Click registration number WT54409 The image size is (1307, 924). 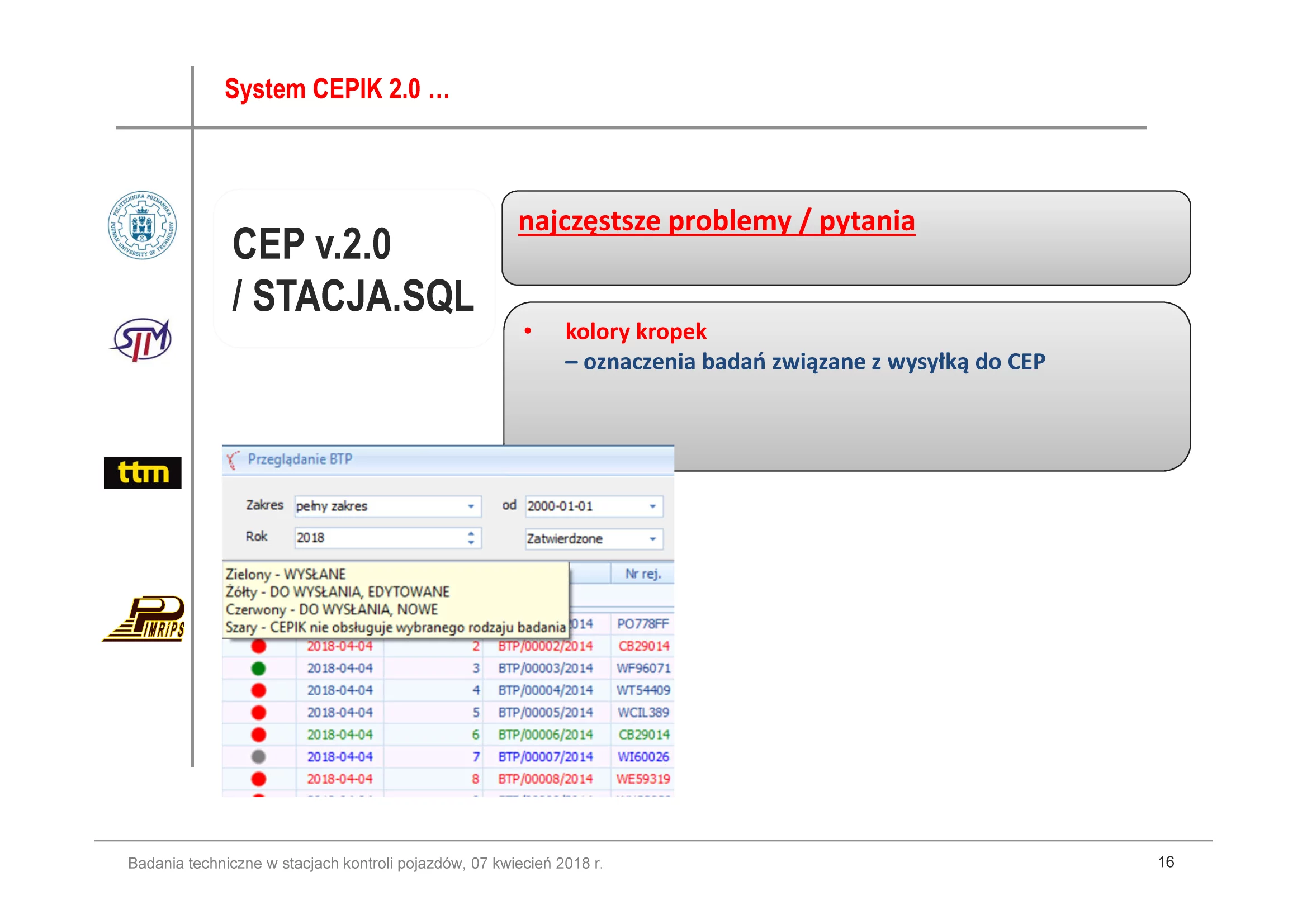pos(644,691)
